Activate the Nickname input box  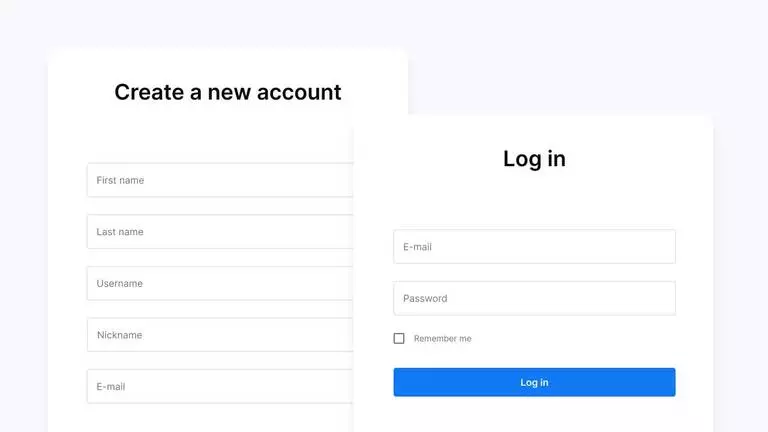tap(220, 335)
